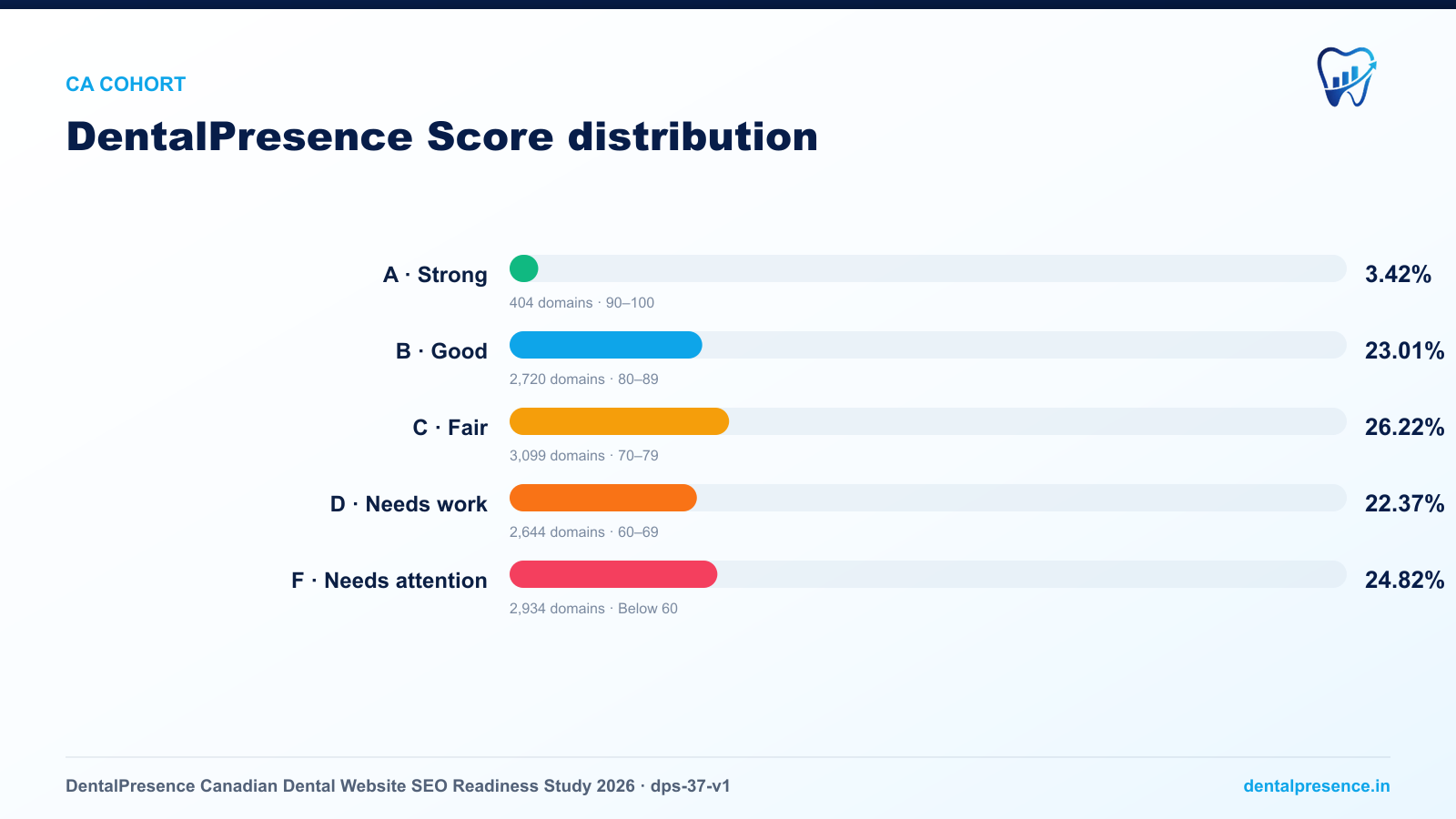The height and width of the screenshot is (819, 1456).
Task: Click '2,934 domains · Below 60' caption
Action: pyautogui.click(x=593, y=609)
